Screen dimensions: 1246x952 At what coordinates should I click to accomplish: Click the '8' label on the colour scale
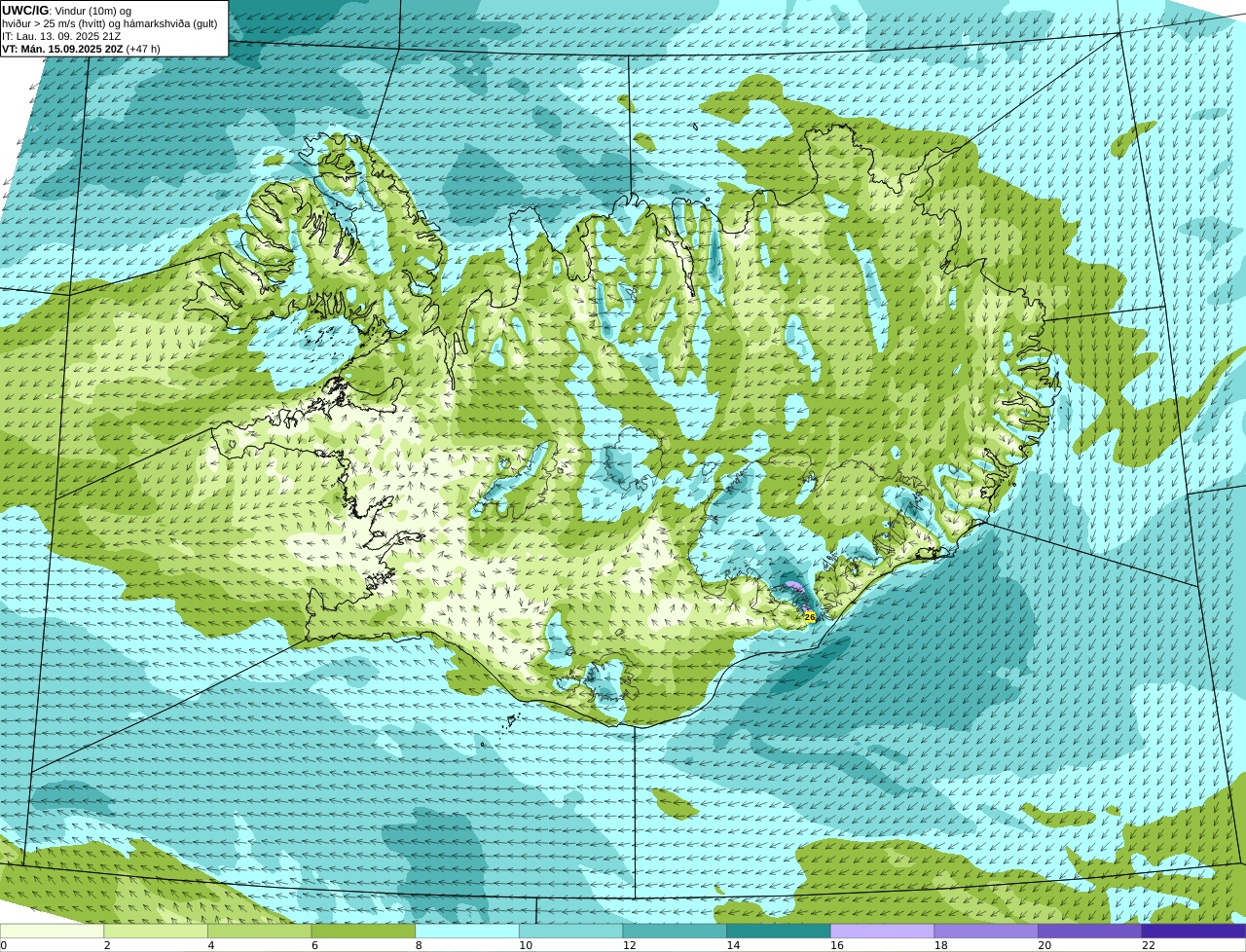tap(419, 945)
